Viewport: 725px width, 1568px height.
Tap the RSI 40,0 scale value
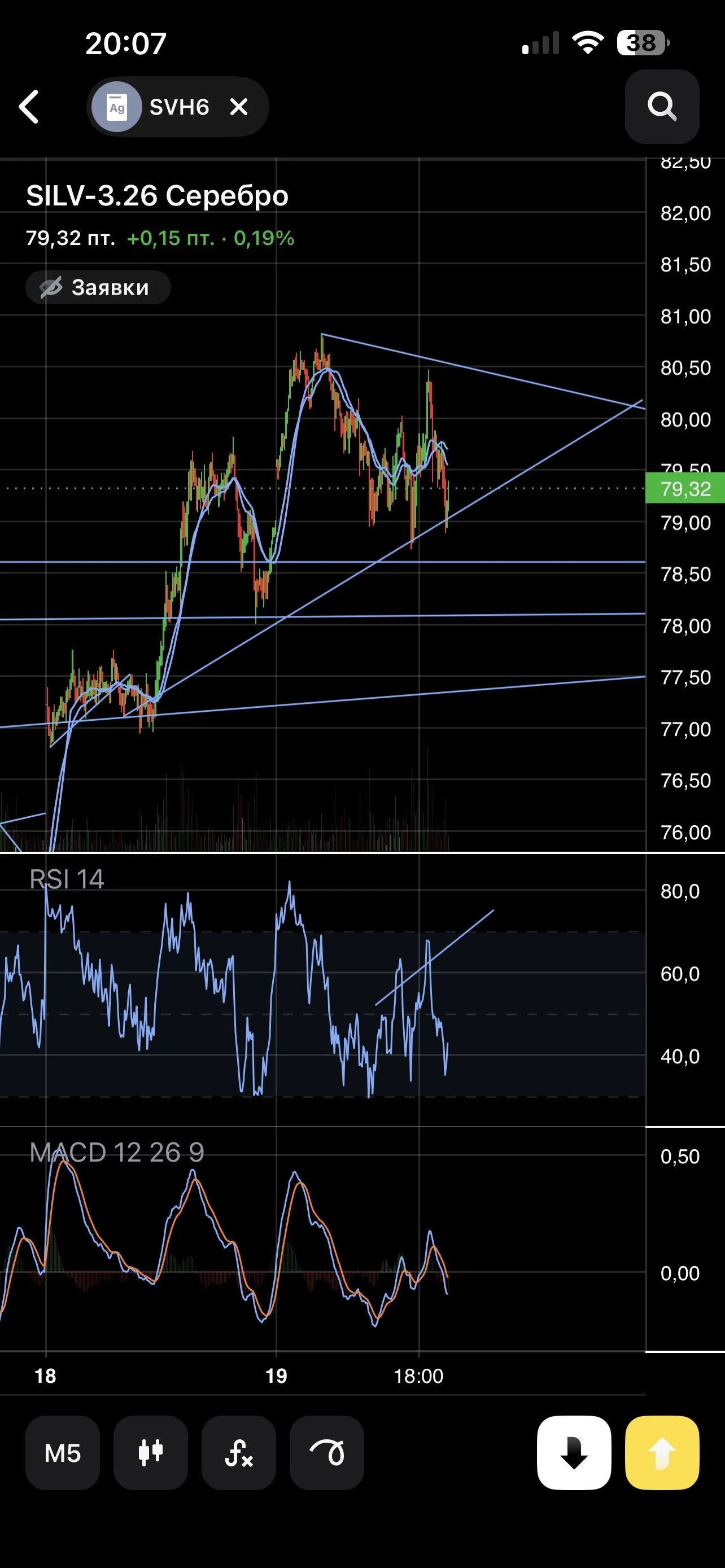(x=680, y=1056)
